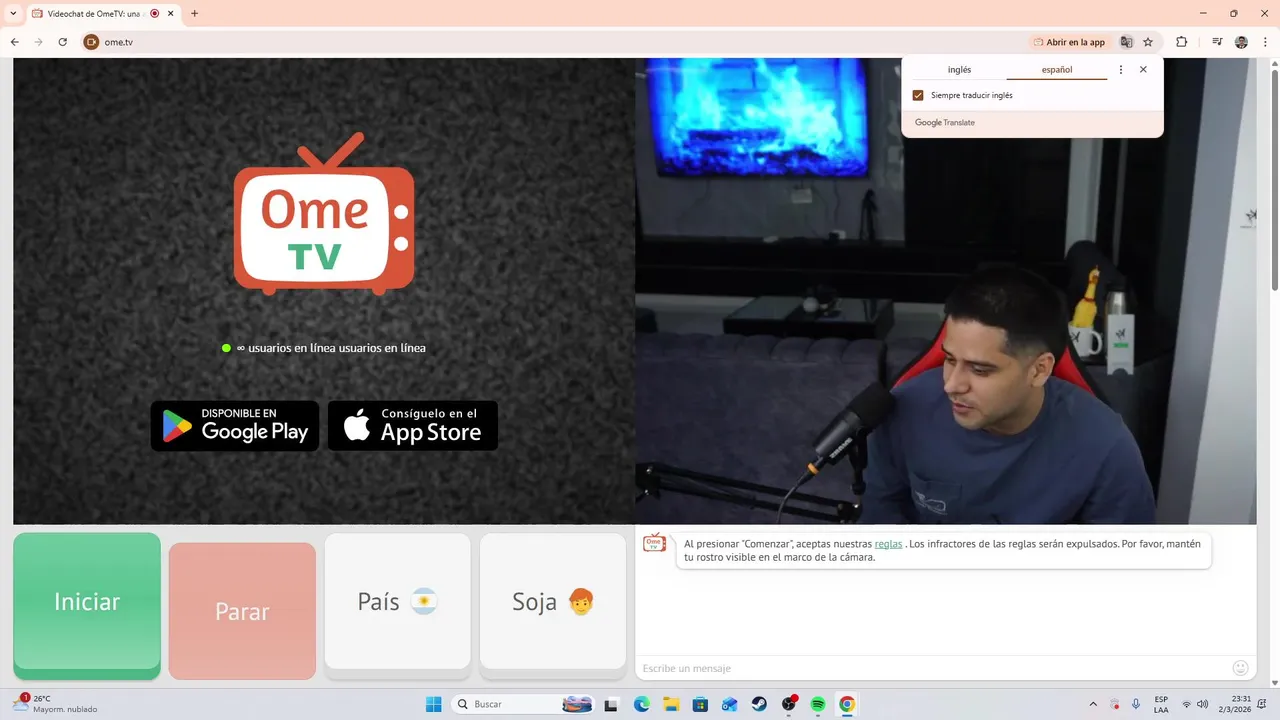
Task: Click the taskbar Buscar search box
Action: pyautogui.click(x=522, y=704)
